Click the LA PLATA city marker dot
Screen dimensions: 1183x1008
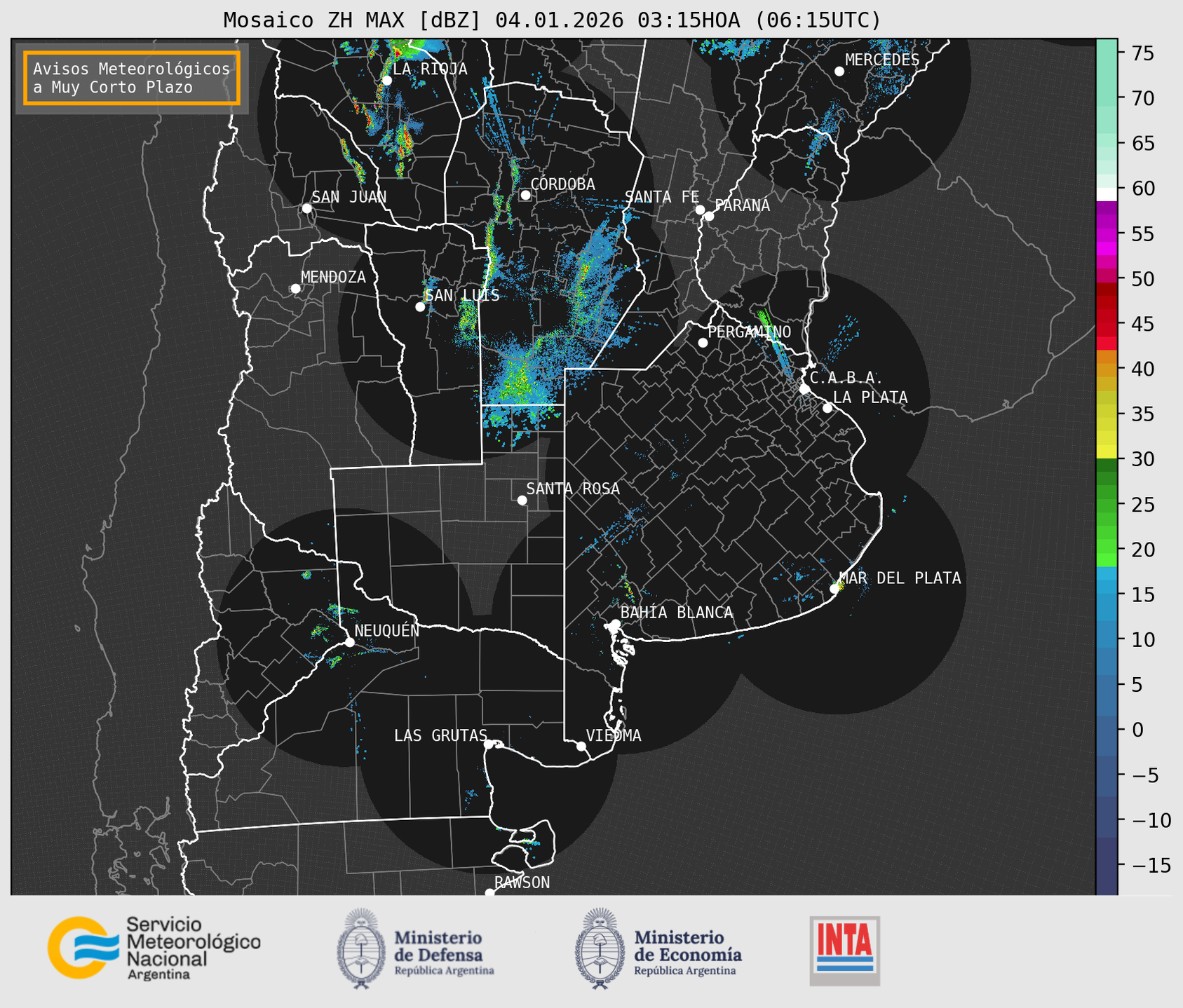click(827, 408)
